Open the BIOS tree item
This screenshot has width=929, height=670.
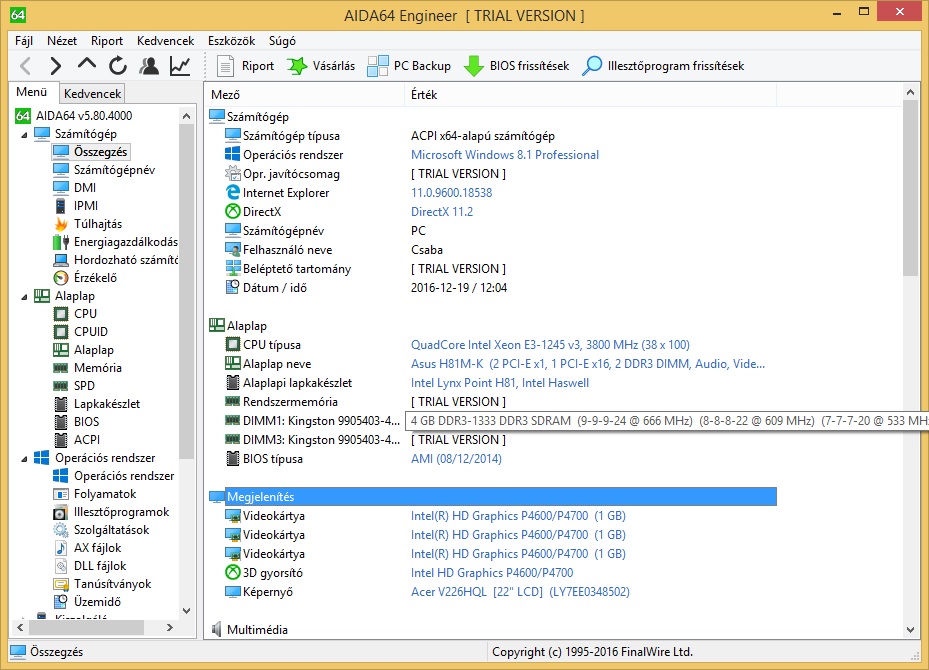coord(87,422)
